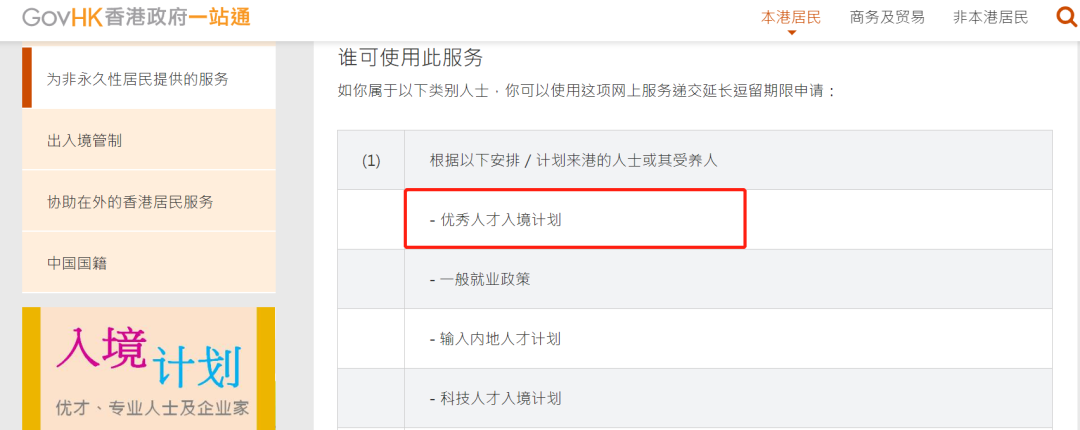This screenshot has width=1080, height=430.
Task: Click the 入境计划 promotional banner
Action: [x=149, y=369]
